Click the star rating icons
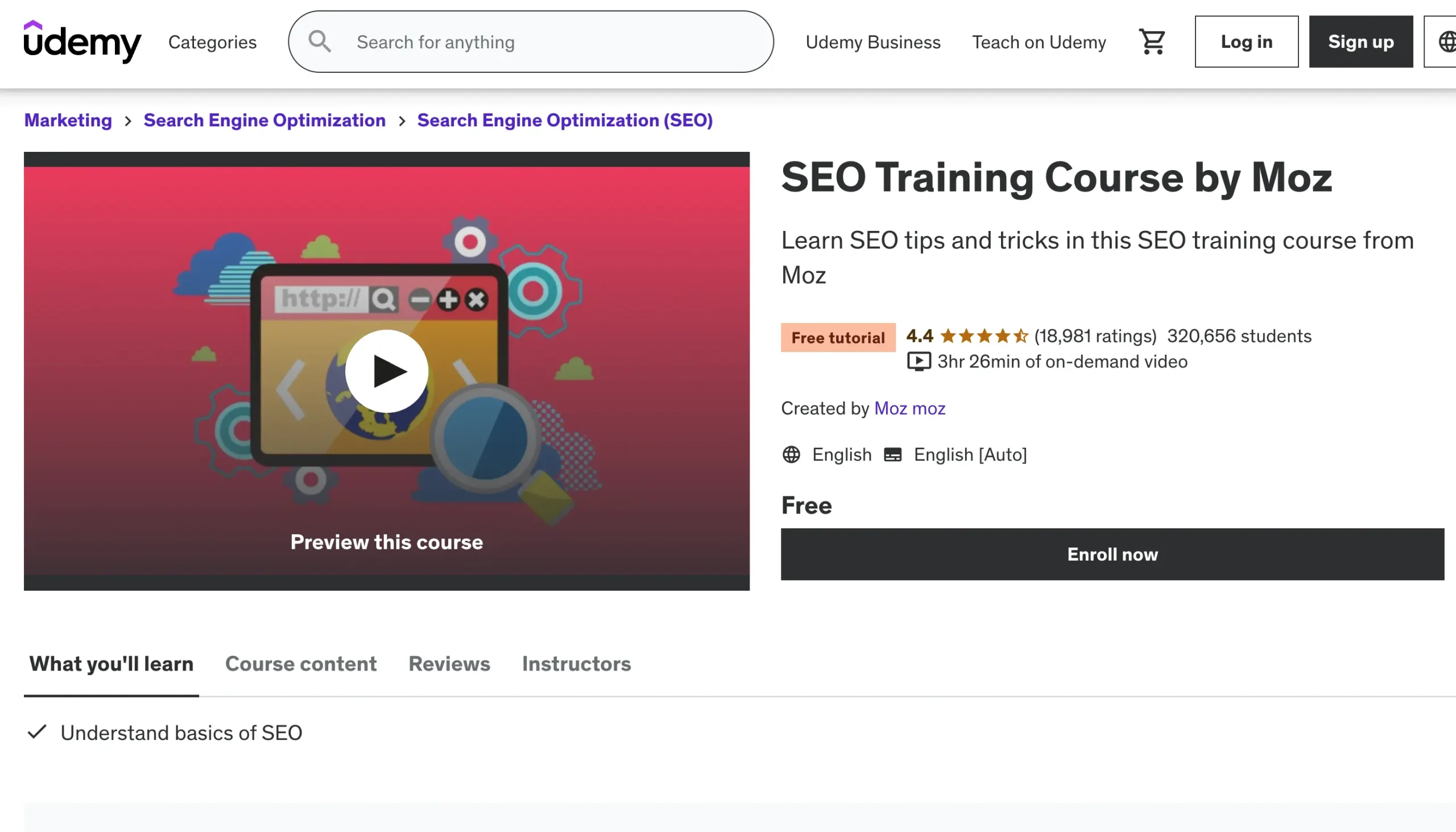Viewport: 1456px width, 832px height. (983, 336)
